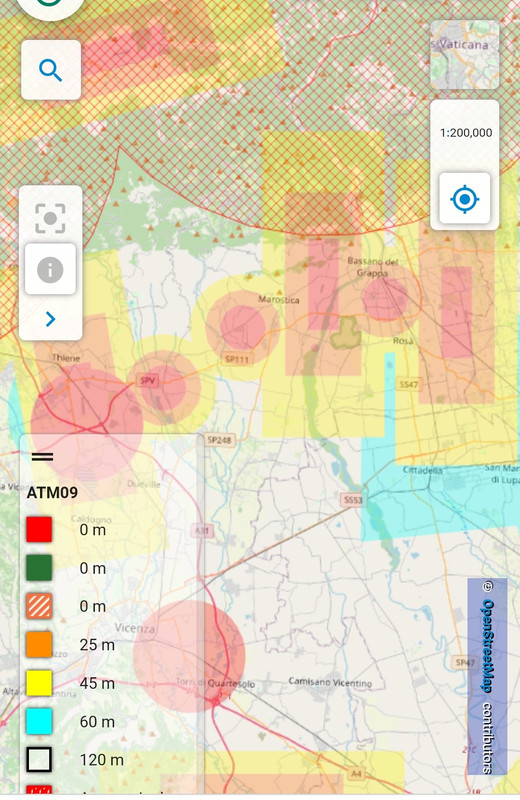Screen dimensions: 520x800
Task: Click the Camisano Vicentino label
Action: tap(330, 682)
